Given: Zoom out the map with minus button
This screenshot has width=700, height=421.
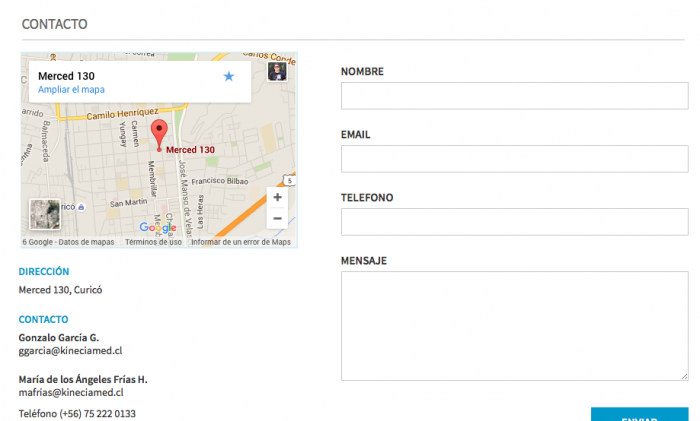Looking at the screenshot, I should (x=277, y=218).
